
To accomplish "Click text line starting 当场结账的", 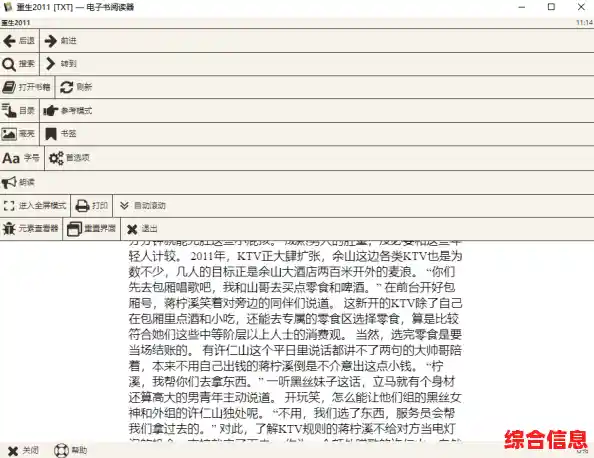I will tap(295, 350).
